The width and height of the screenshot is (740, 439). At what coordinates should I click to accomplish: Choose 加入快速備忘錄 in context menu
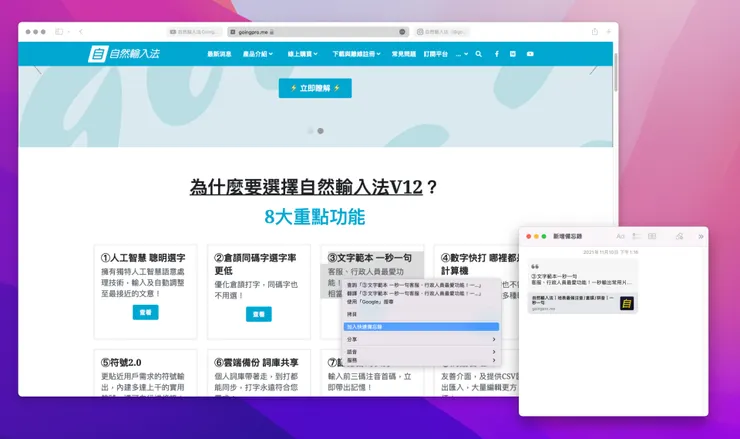[x=421, y=327]
